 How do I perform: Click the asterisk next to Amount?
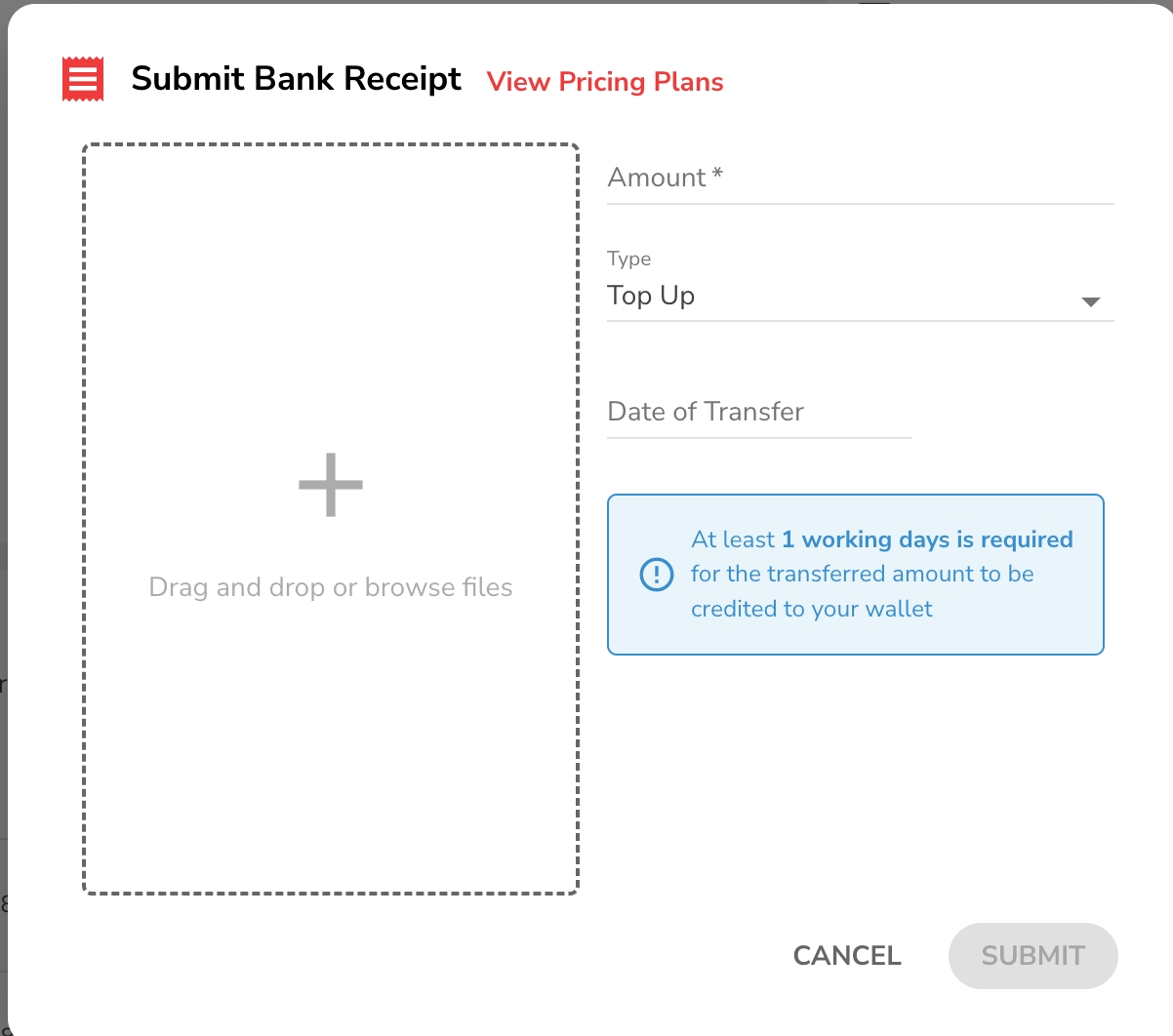pos(717,174)
